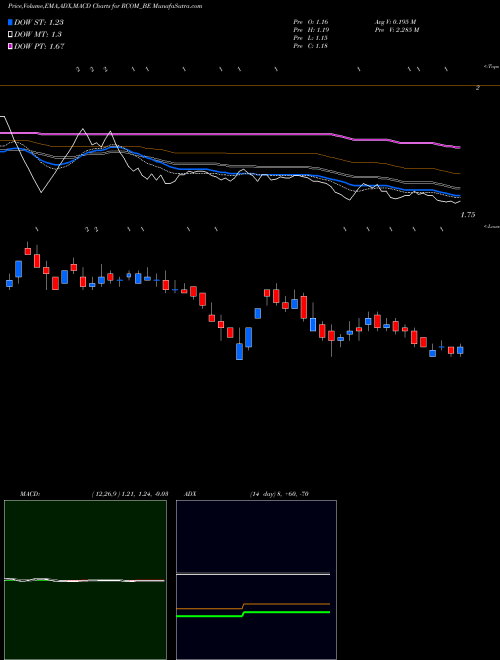
Task: Click the highest red candlestick near the chart start
Action: [28, 251]
